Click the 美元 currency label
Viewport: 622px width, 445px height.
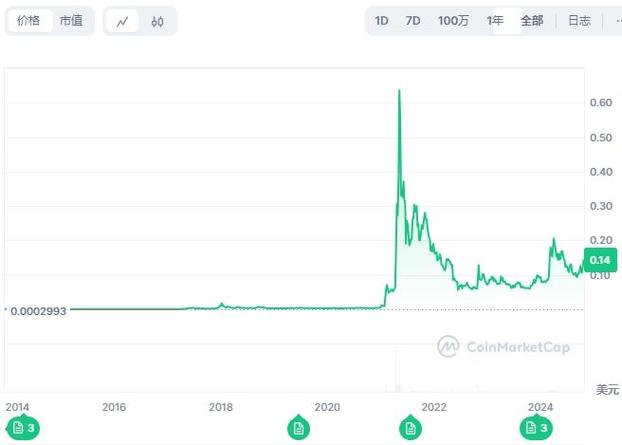607,389
